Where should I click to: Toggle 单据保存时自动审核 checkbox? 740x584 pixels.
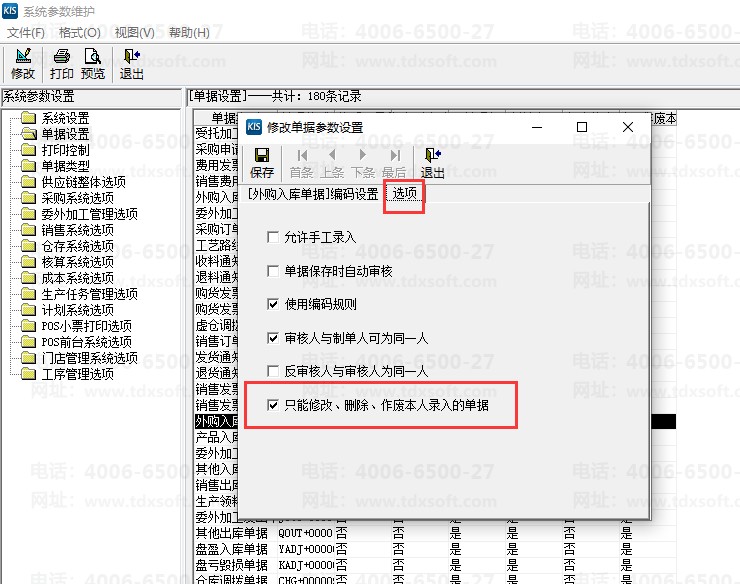coord(272,271)
